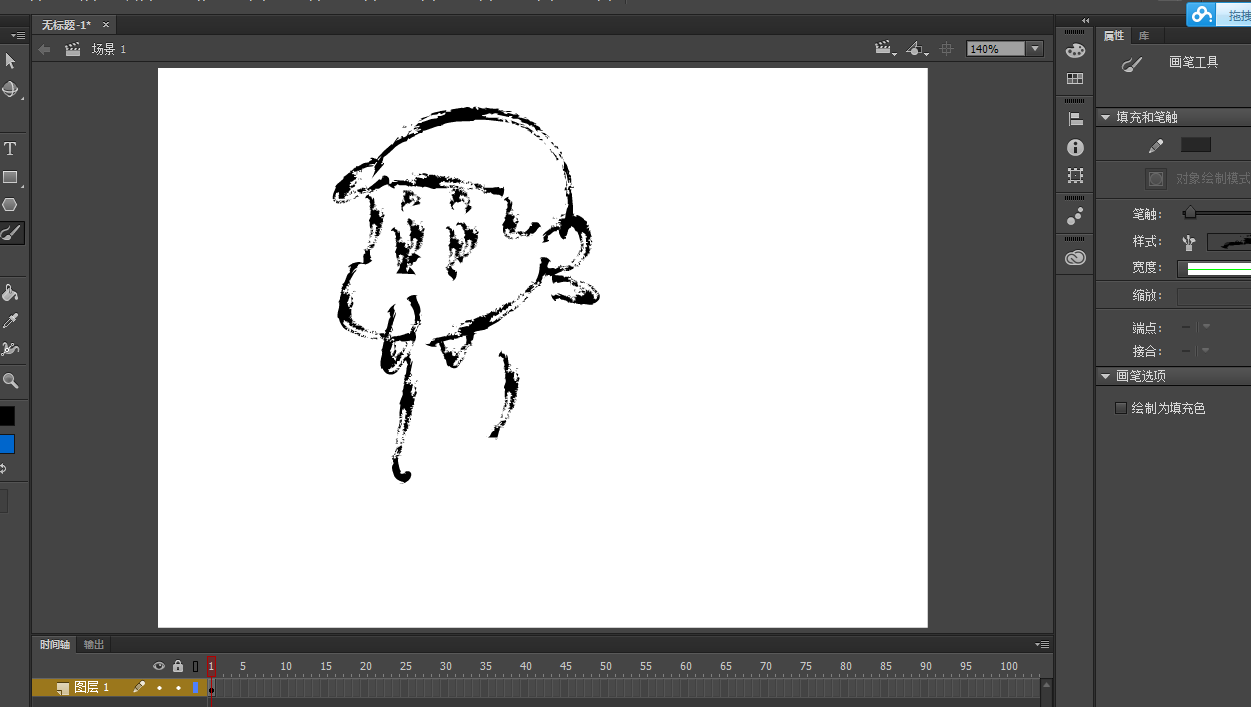Click the 场景 1 scene label
The height and width of the screenshot is (707, 1251).
click(108, 49)
